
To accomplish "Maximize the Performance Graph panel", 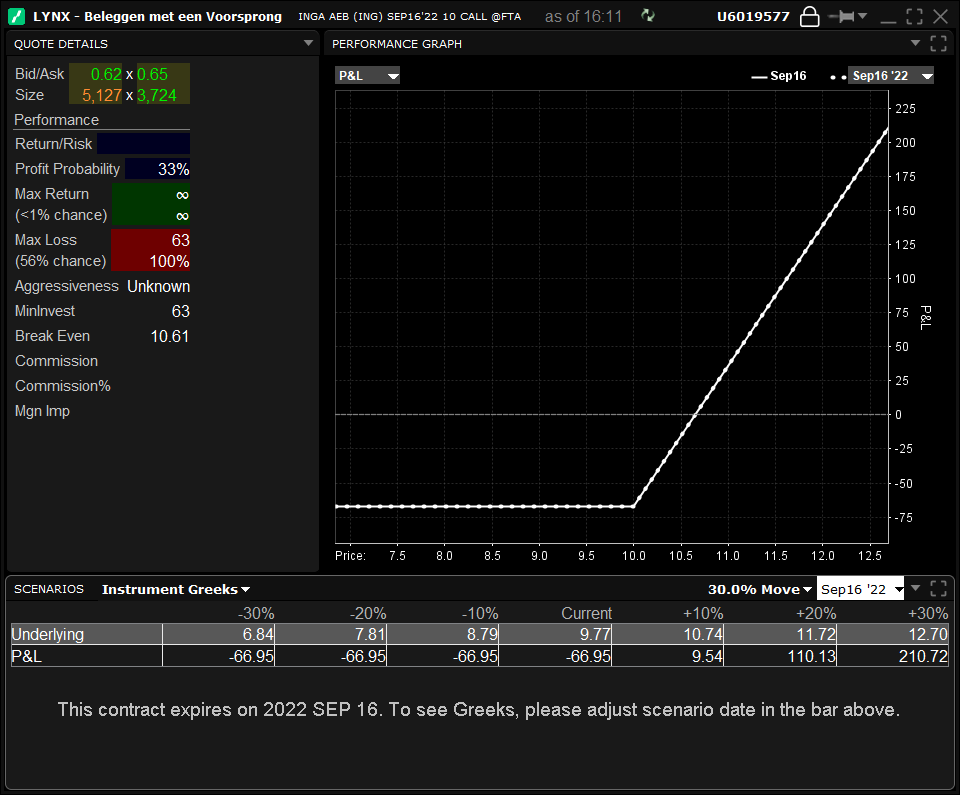I will pos(939,43).
